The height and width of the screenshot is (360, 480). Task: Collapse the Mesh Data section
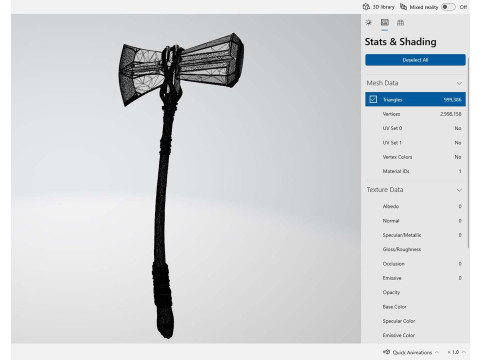459,83
